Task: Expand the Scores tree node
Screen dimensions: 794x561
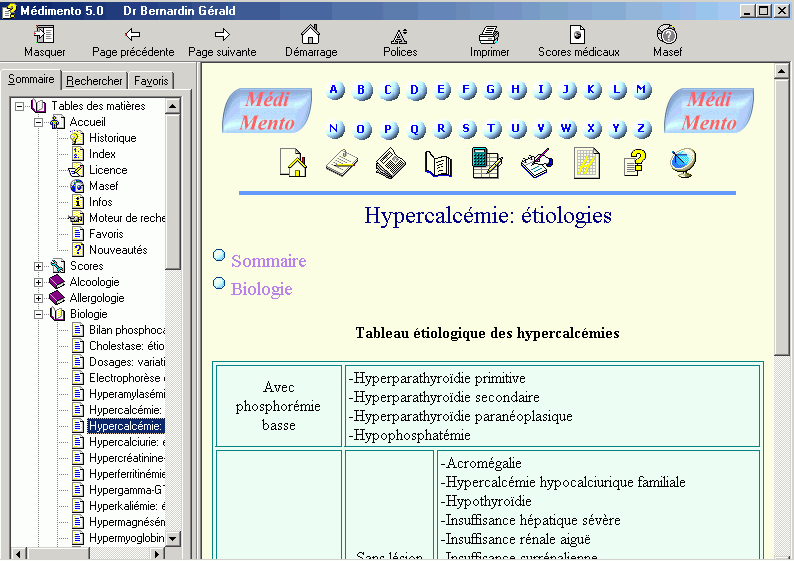Action: (38, 266)
